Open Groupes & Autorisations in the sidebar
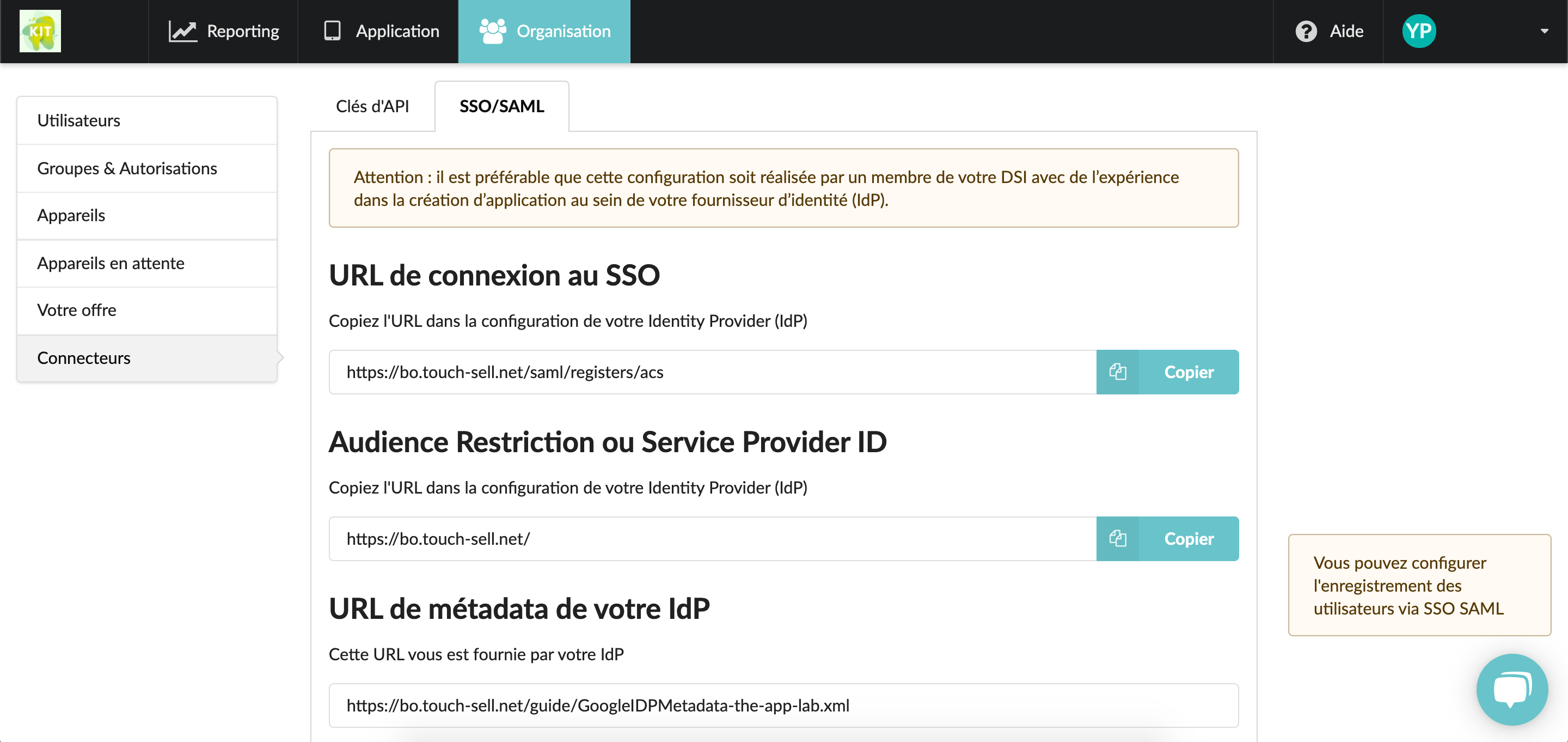The height and width of the screenshot is (742, 1568). [x=146, y=168]
